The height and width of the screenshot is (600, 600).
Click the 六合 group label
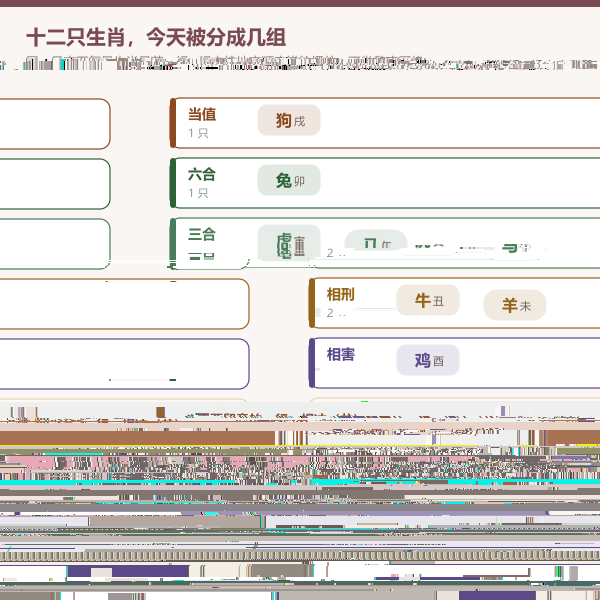(202, 174)
